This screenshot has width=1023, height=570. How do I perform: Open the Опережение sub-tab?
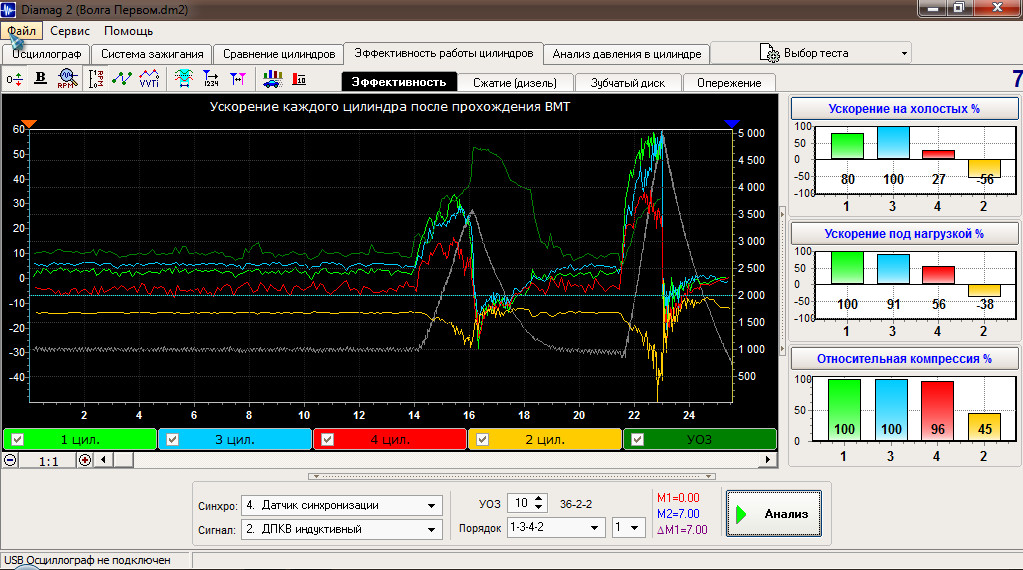coord(729,83)
